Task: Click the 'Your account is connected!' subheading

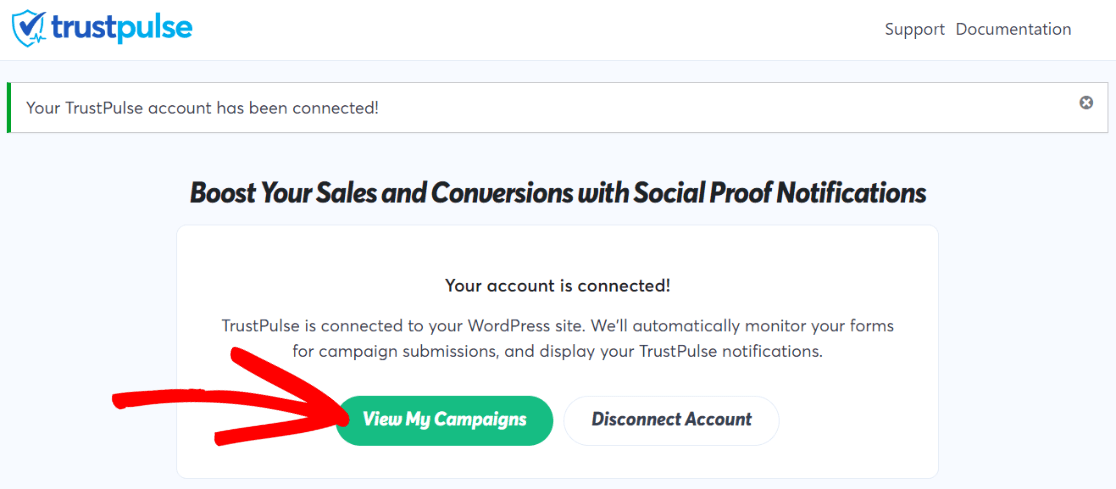Action: click(x=557, y=286)
